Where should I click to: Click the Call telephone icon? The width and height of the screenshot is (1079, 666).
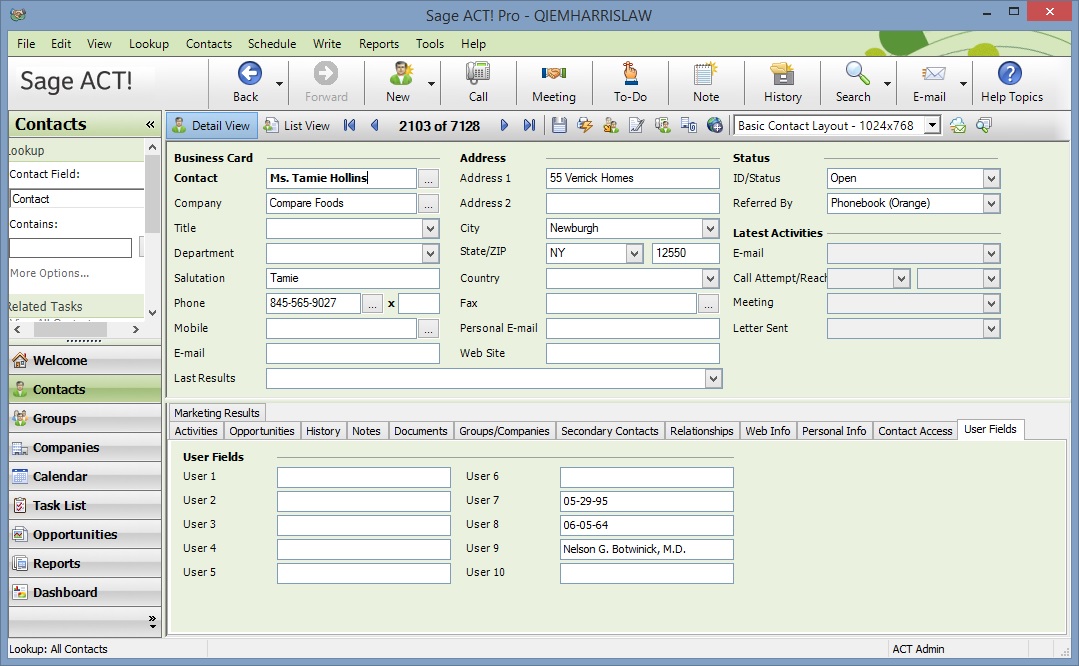coord(478,75)
